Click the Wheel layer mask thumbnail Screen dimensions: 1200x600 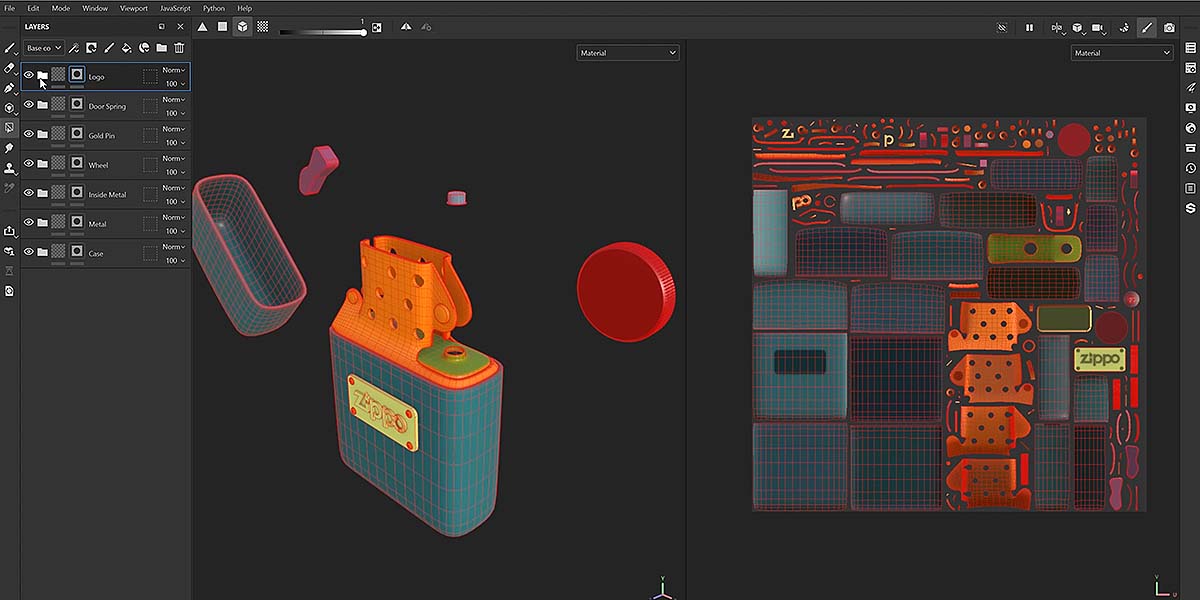click(77, 164)
